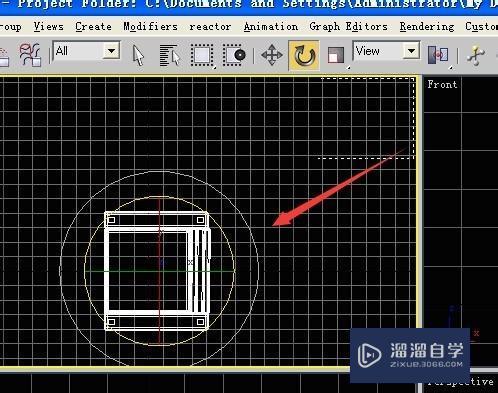Screen dimensions: 498x393
Task: Open the Animation menu
Action: coord(271,26)
